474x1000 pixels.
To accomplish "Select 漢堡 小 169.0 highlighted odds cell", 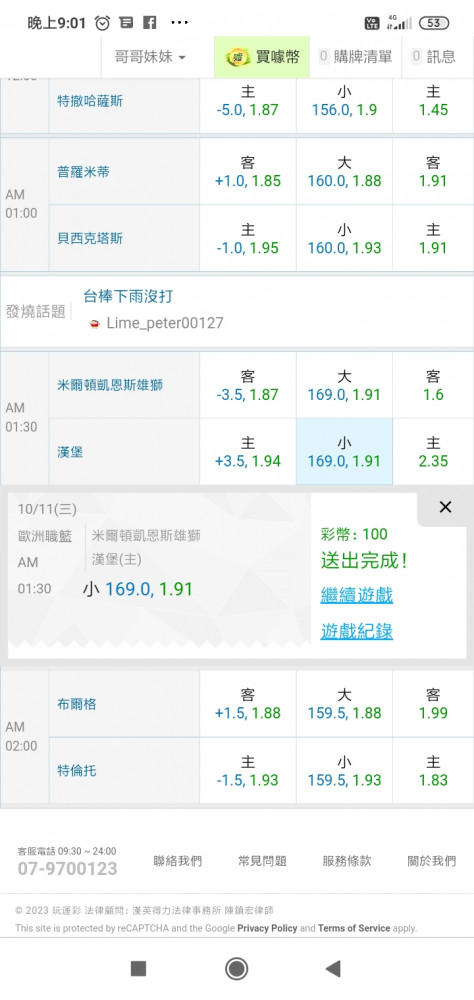I will 344,452.
